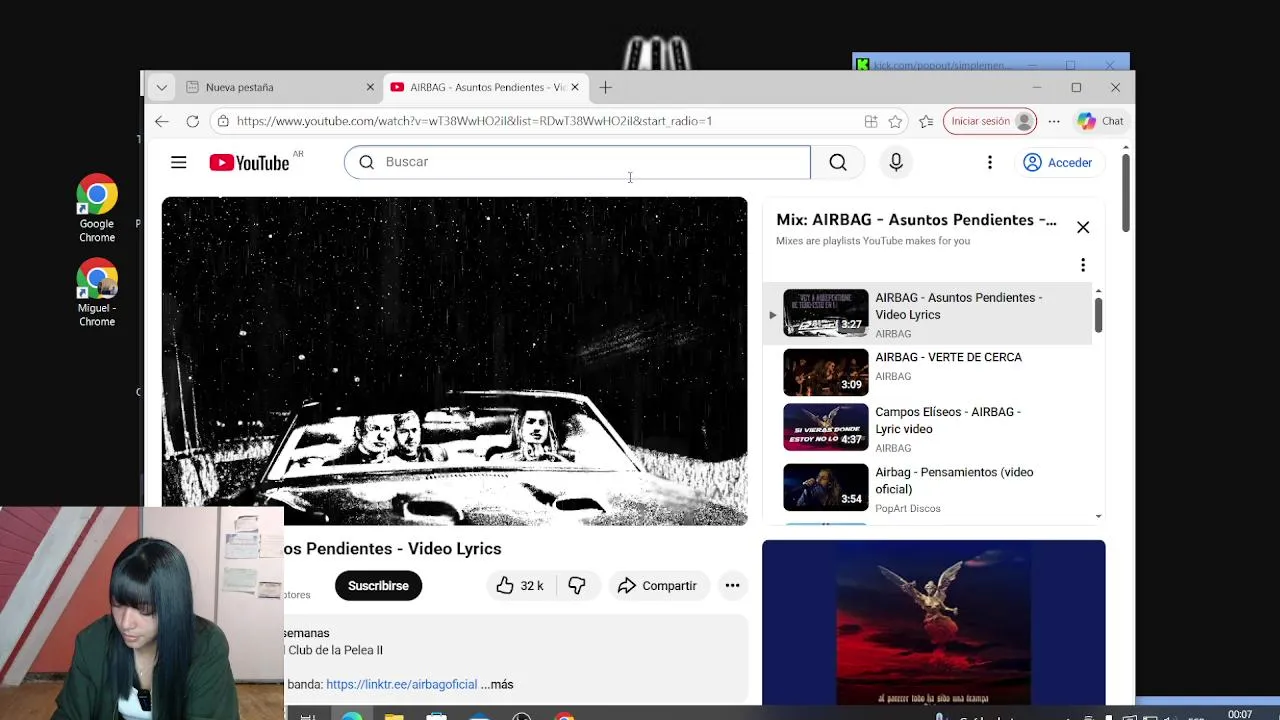The image size is (1280, 720).
Task: Open more video actions three-dot button
Action: click(x=732, y=586)
